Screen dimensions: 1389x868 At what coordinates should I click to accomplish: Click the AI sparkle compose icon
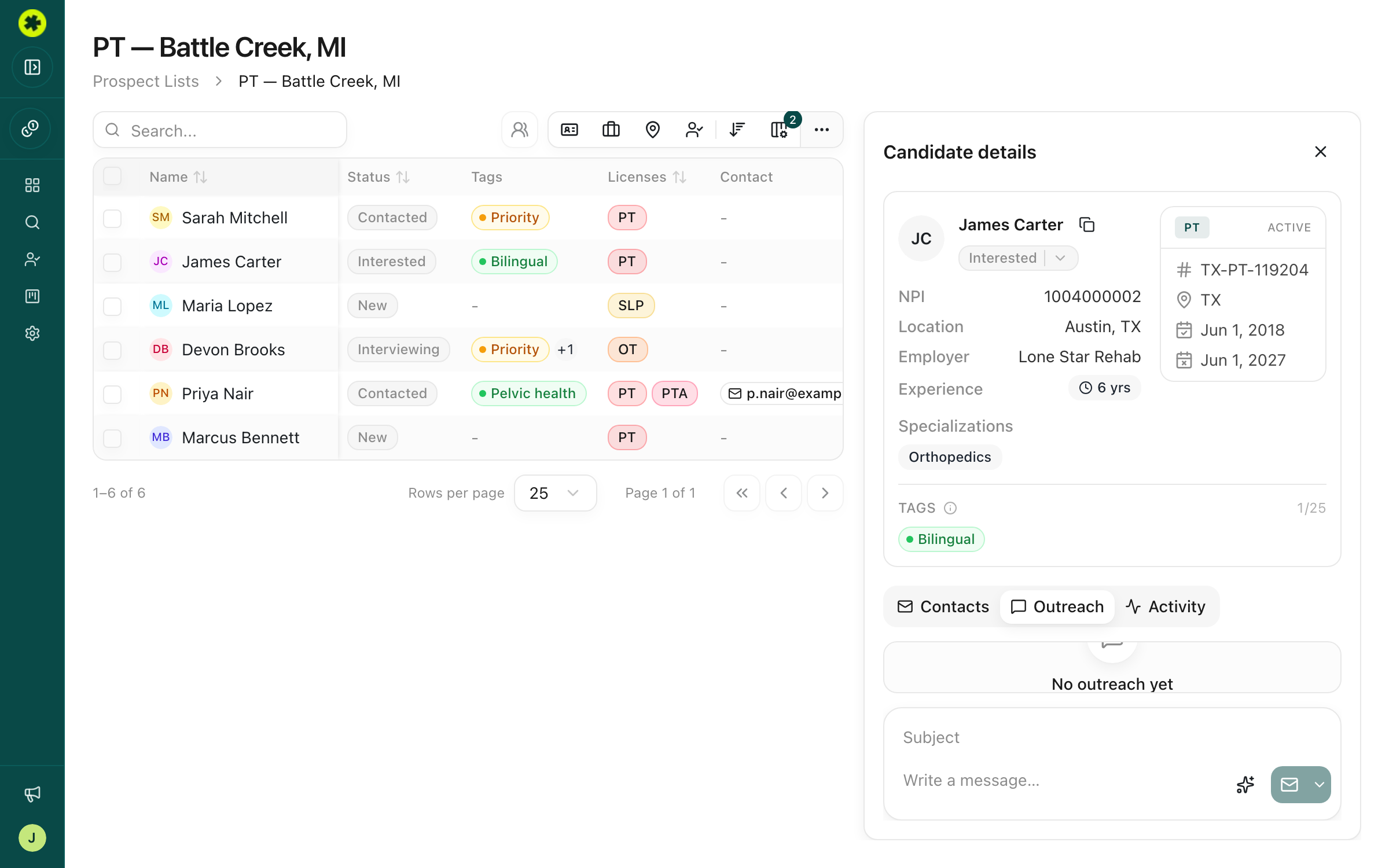coord(1245,785)
